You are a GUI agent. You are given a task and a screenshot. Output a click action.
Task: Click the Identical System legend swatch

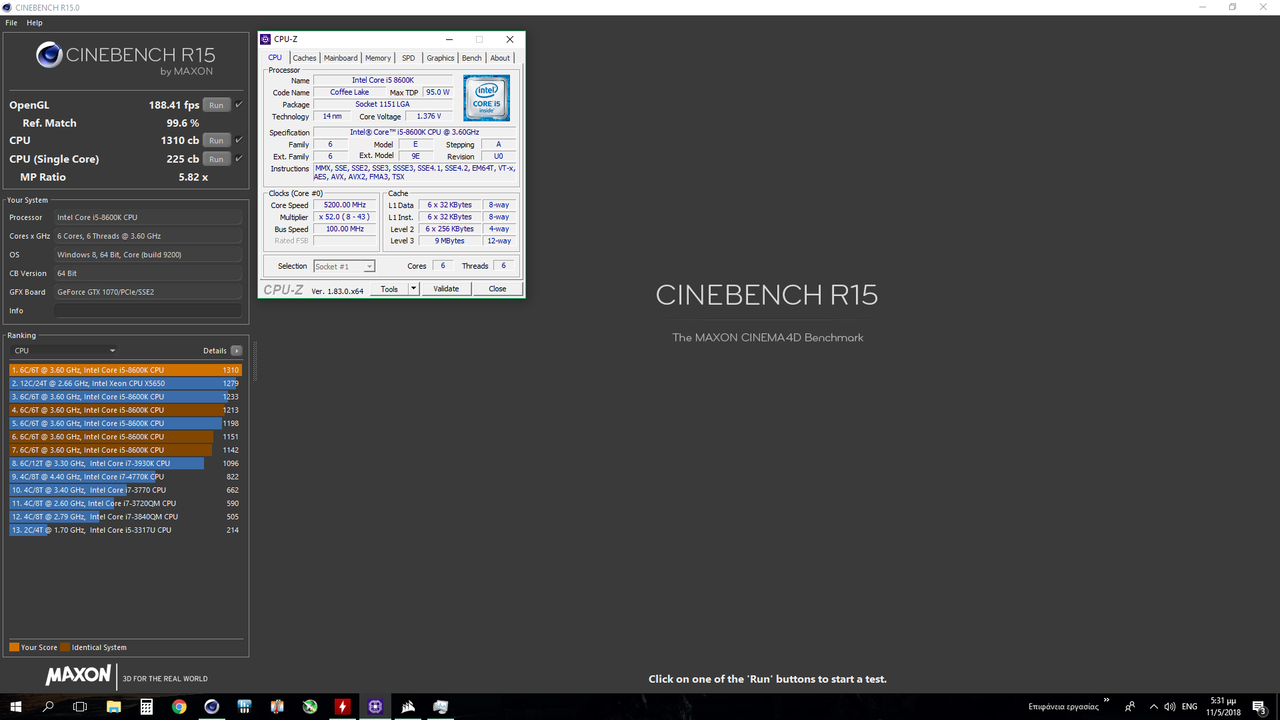65,647
